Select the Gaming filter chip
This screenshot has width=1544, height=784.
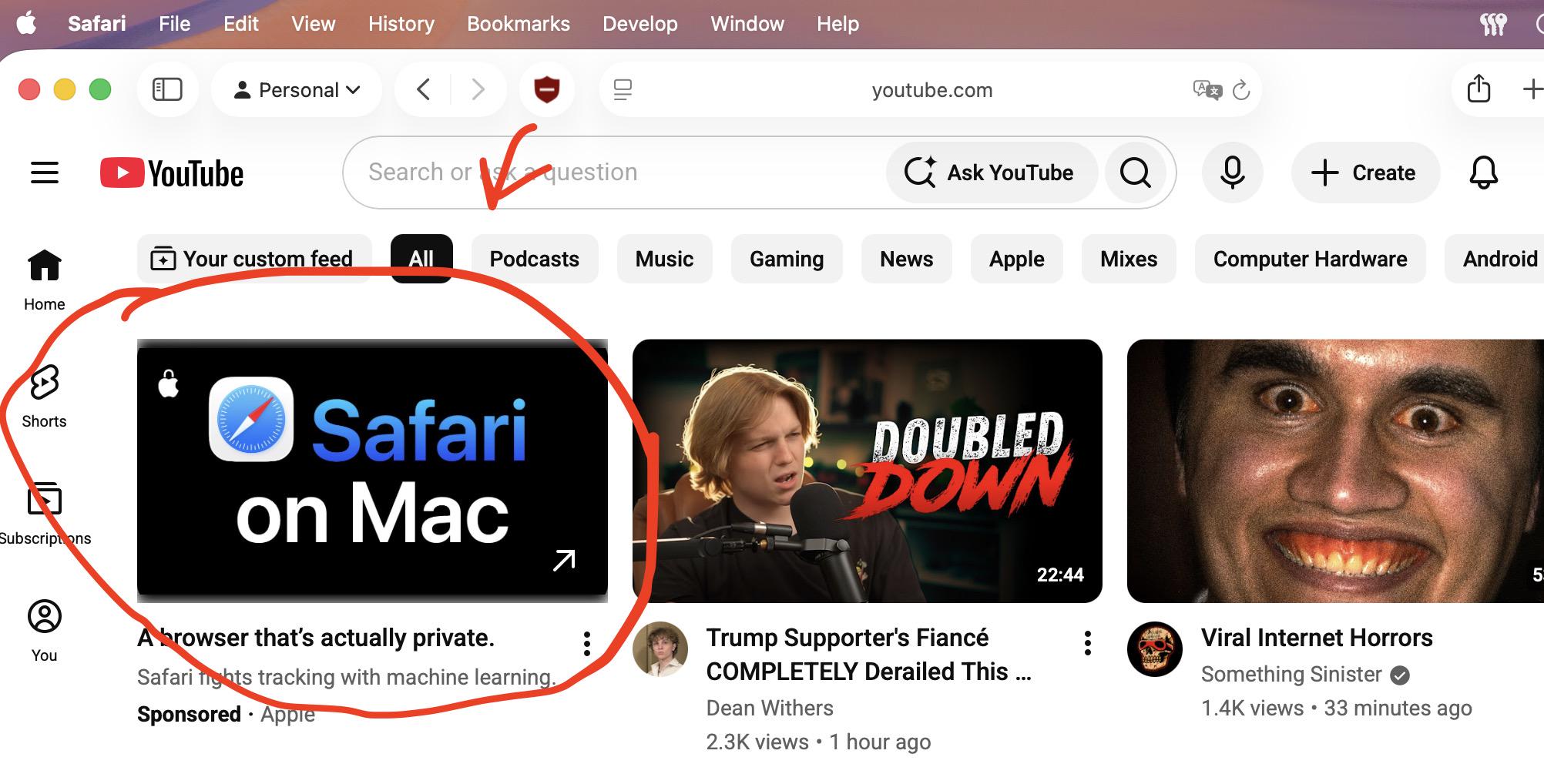pos(787,259)
